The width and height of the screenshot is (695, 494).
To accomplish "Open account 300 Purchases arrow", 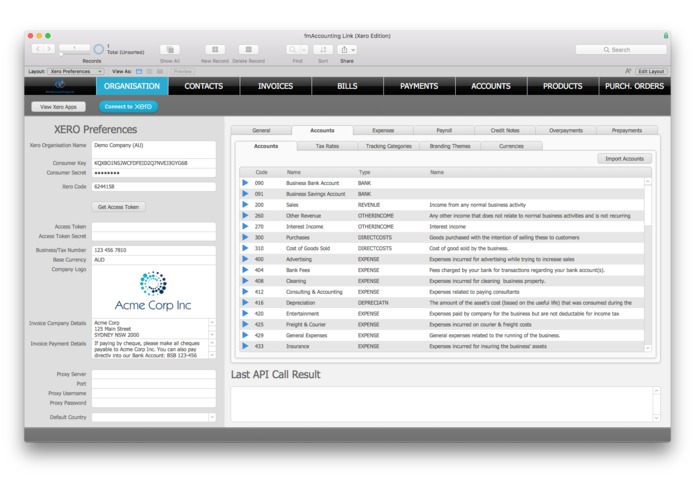I will point(245,237).
